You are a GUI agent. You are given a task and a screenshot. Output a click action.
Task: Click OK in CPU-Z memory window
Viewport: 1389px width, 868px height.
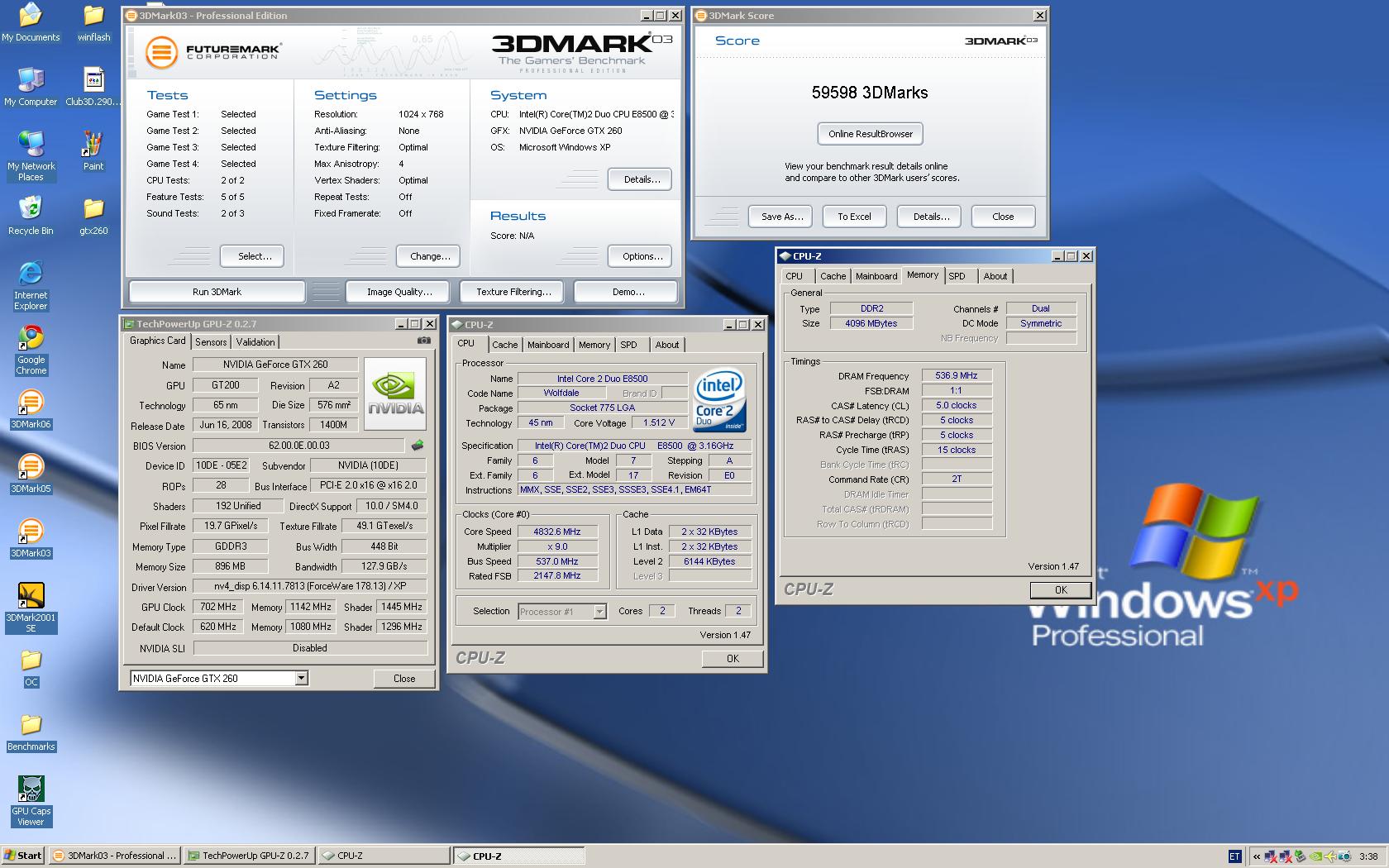(x=1061, y=590)
